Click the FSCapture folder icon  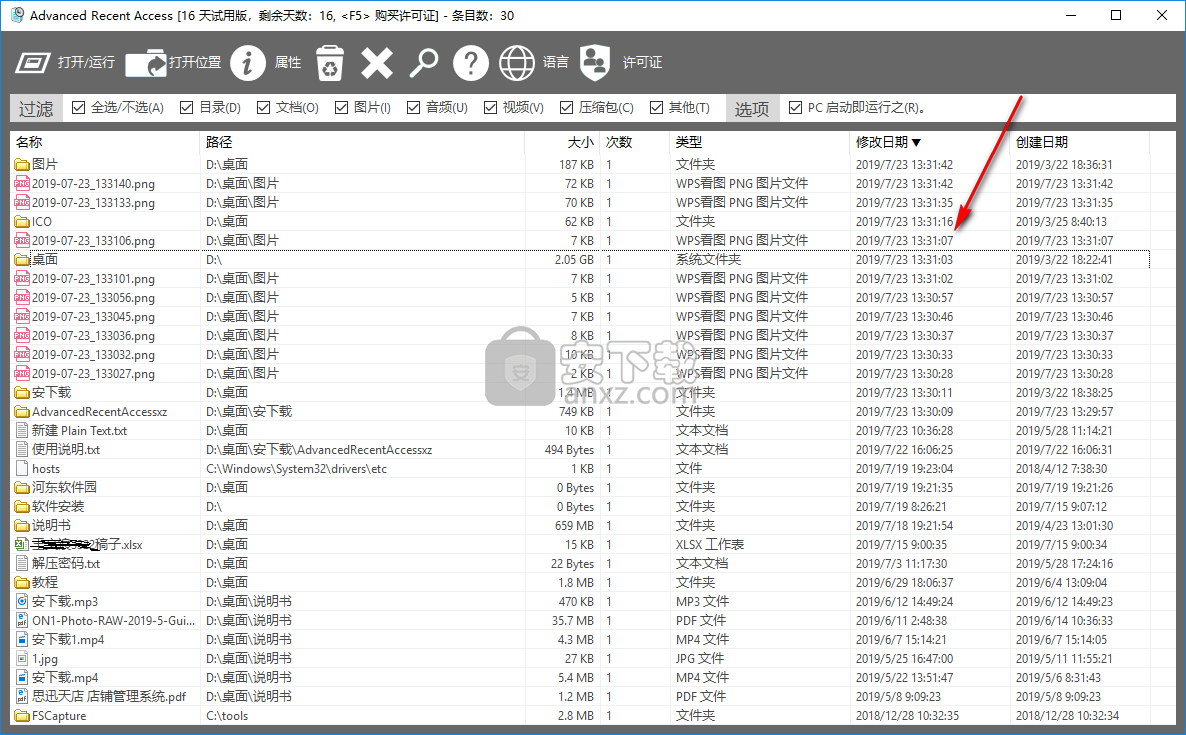click(x=22, y=715)
